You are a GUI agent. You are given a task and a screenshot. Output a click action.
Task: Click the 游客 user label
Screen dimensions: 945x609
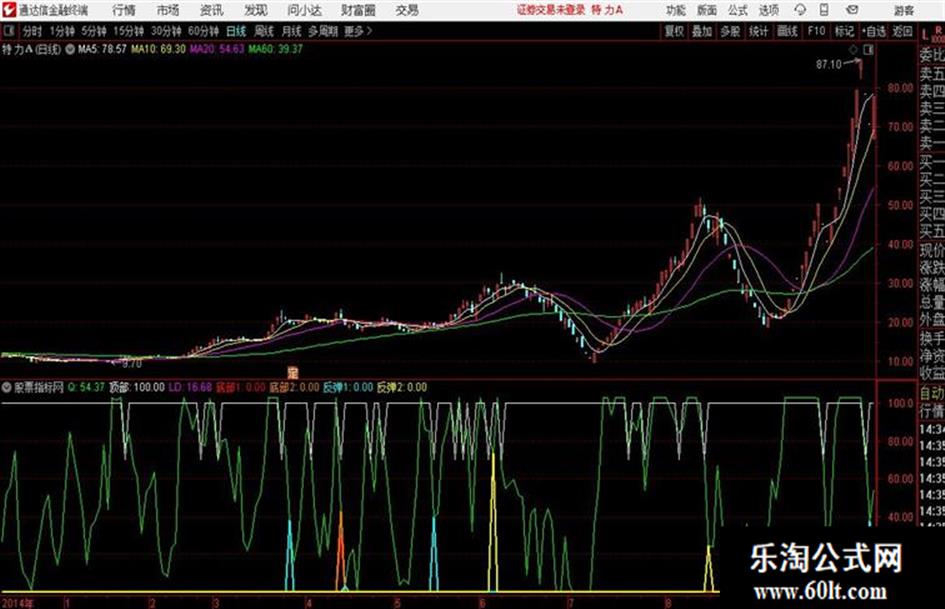(x=904, y=10)
